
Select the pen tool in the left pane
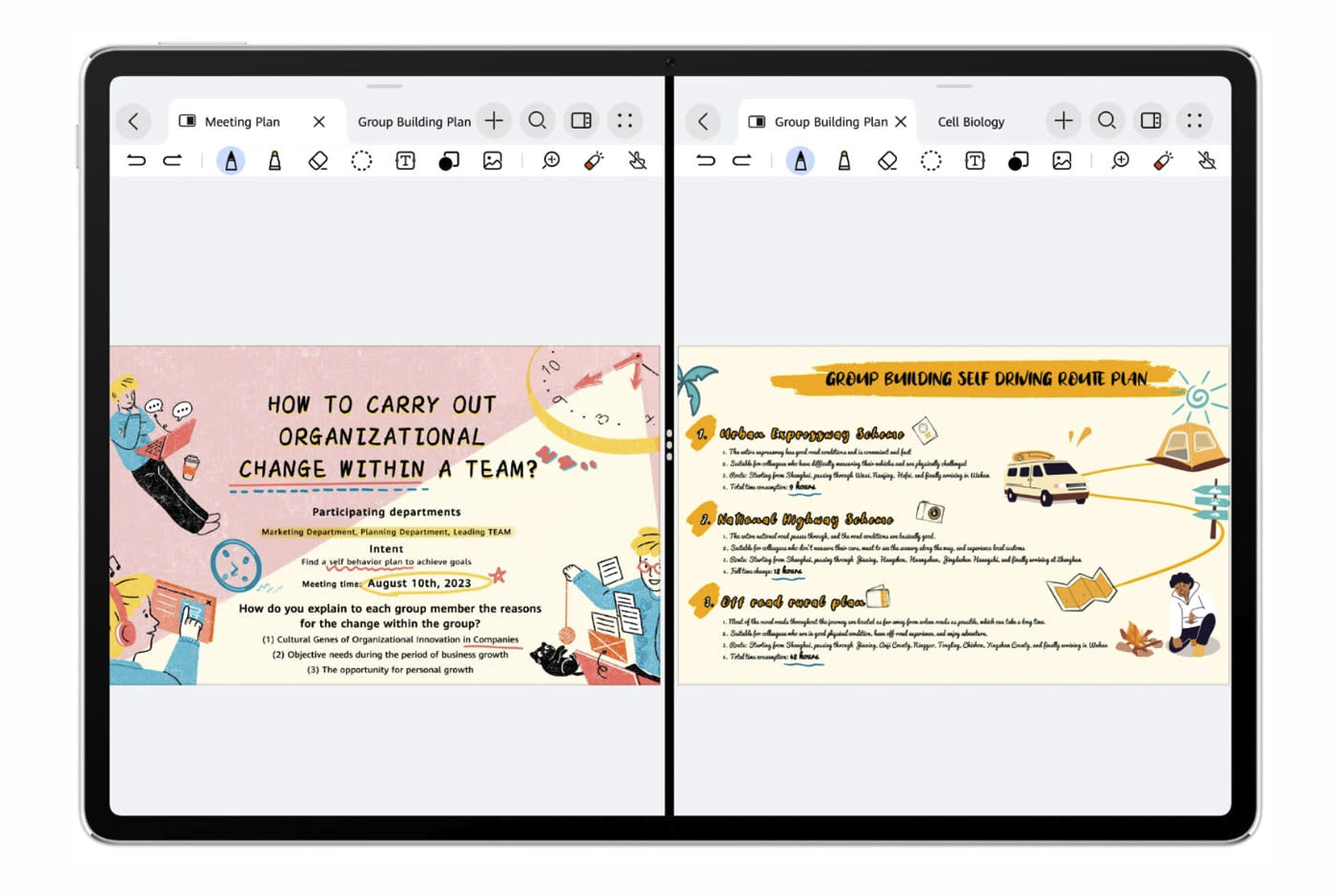pyautogui.click(x=231, y=161)
